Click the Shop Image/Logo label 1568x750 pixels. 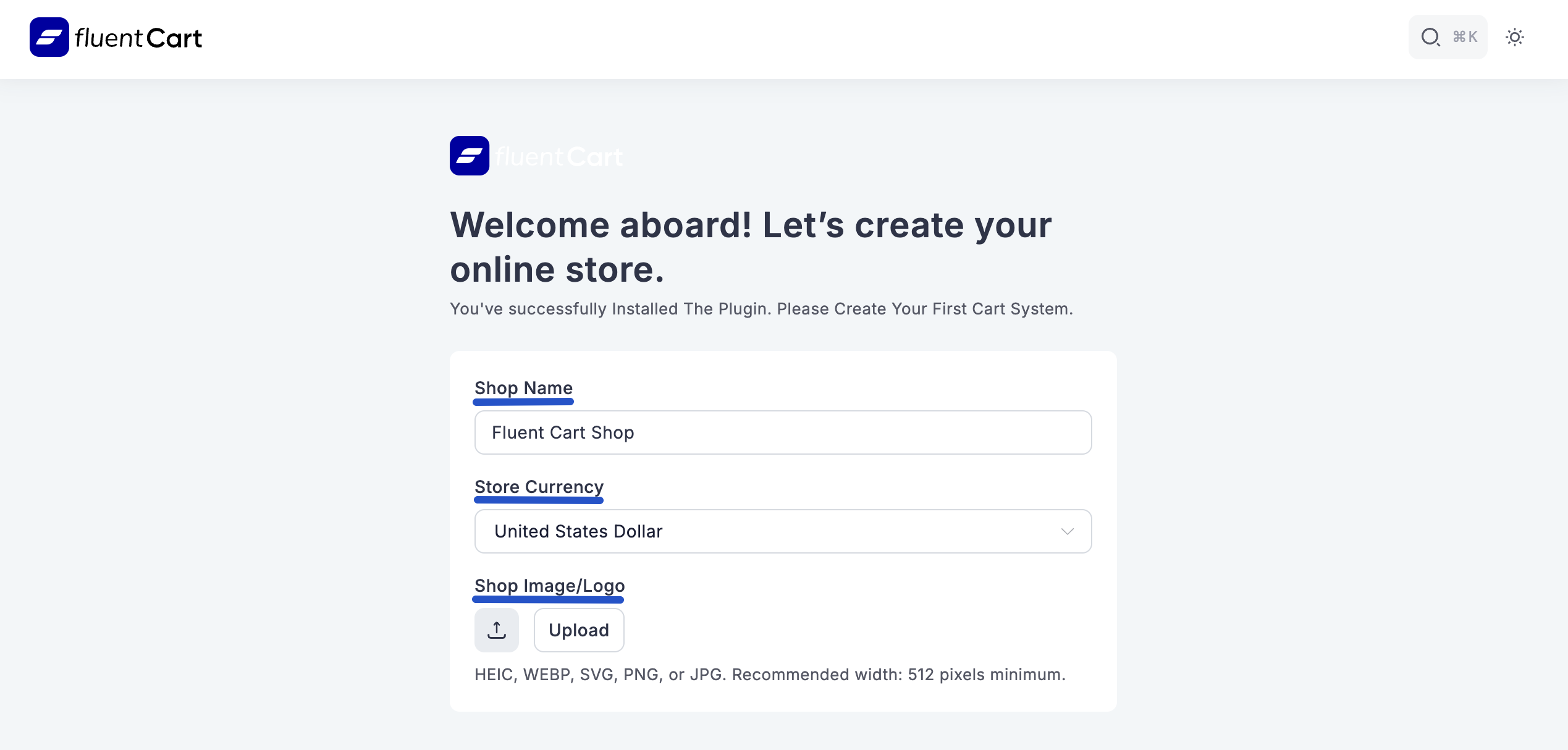coord(548,586)
